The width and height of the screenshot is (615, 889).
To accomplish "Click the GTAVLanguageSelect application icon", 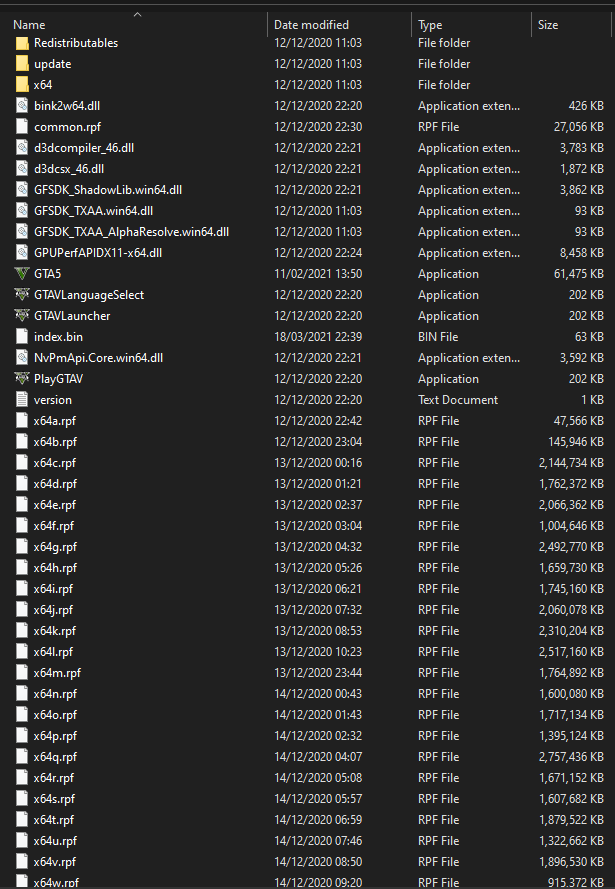I will tap(22, 295).
